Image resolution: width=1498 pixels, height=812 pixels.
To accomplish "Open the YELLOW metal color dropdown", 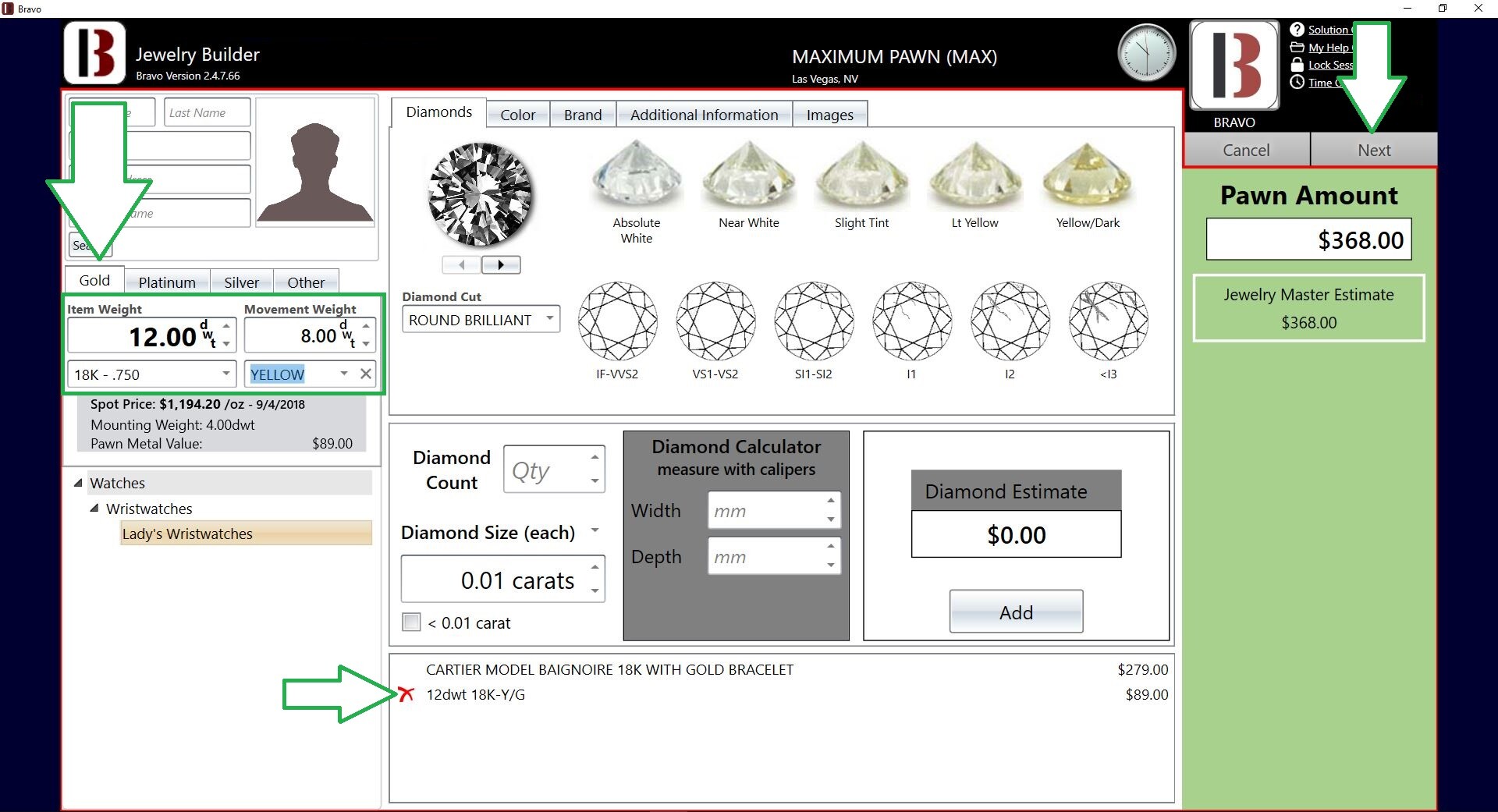I will (x=344, y=374).
